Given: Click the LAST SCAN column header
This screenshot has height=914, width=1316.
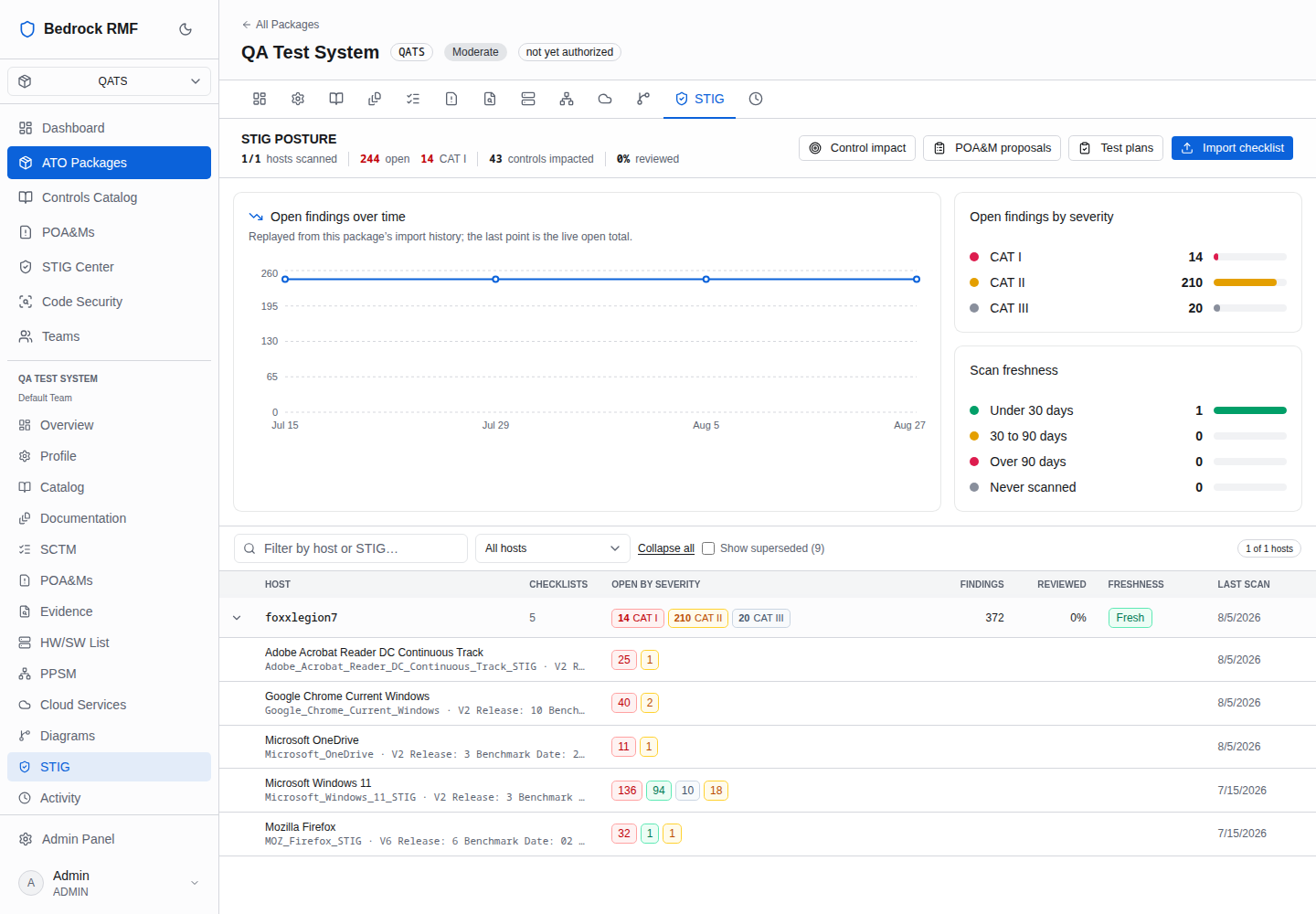Looking at the screenshot, I should (x=1244, y=584).
